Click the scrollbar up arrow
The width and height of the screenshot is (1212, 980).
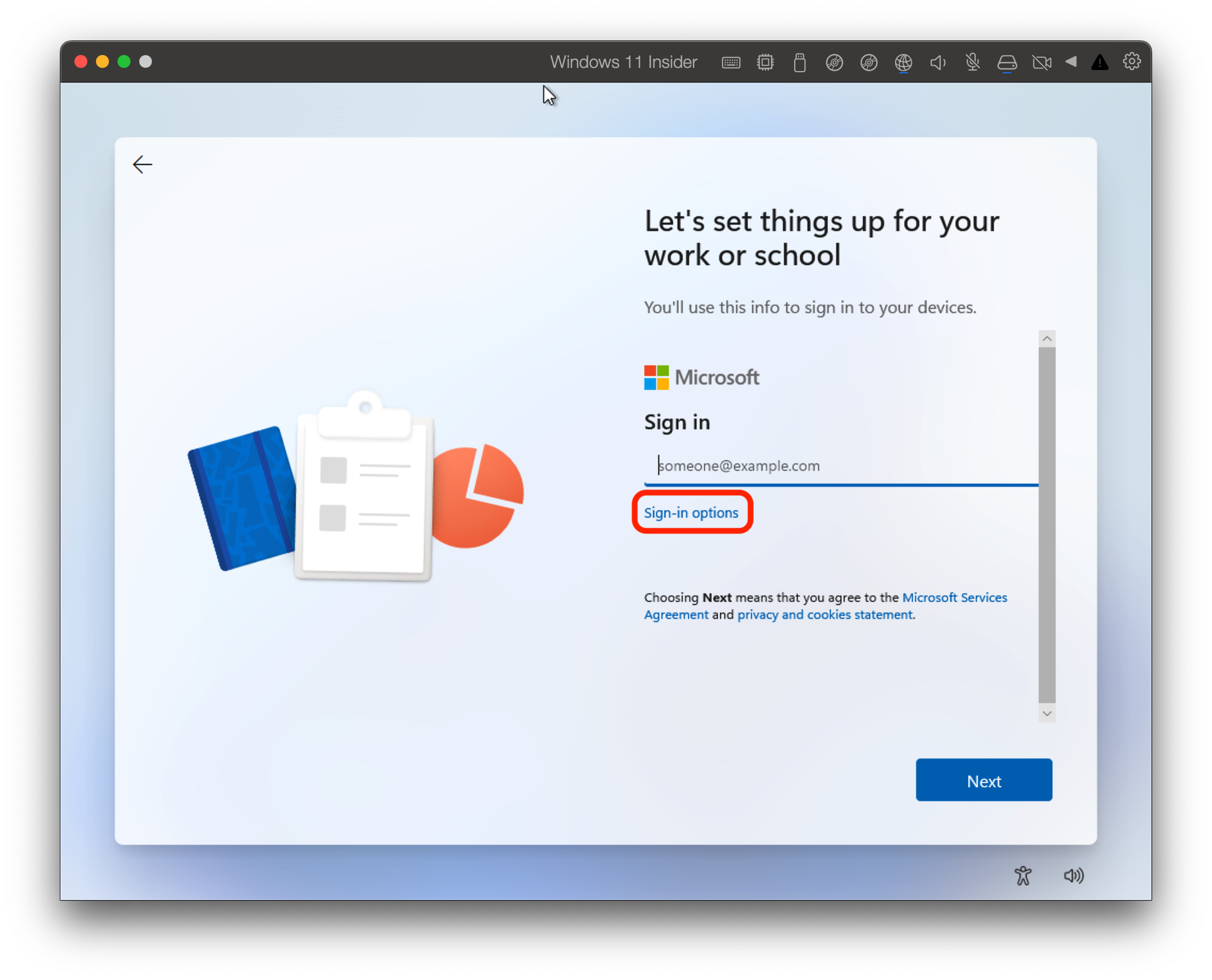pyautogui.click(x=1046, y=339)
